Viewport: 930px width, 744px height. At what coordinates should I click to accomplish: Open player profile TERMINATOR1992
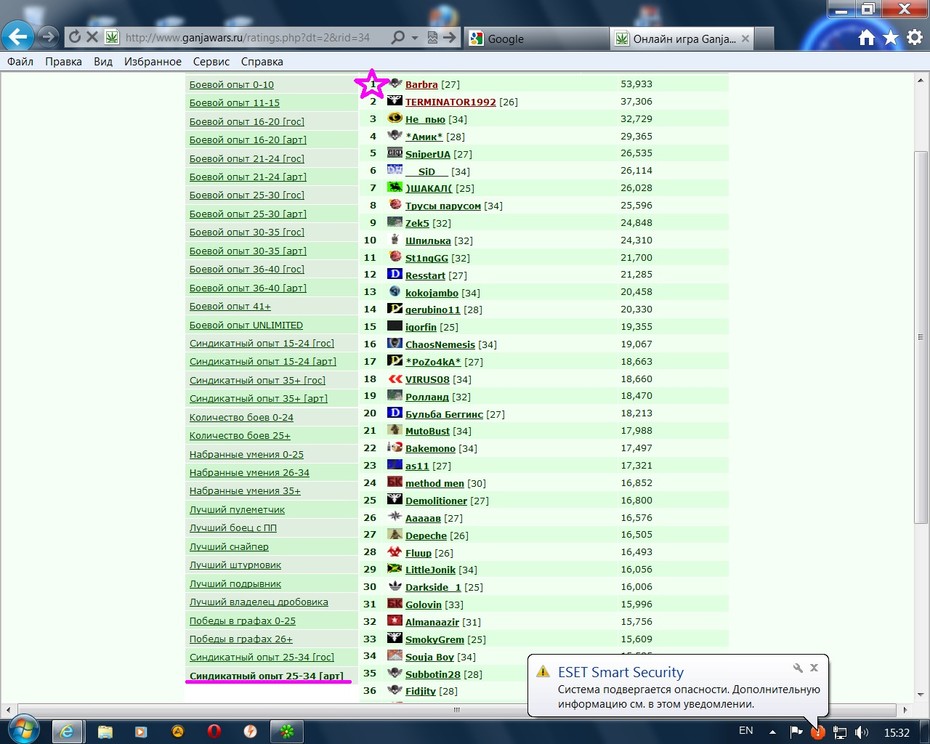tap(450, 101)
